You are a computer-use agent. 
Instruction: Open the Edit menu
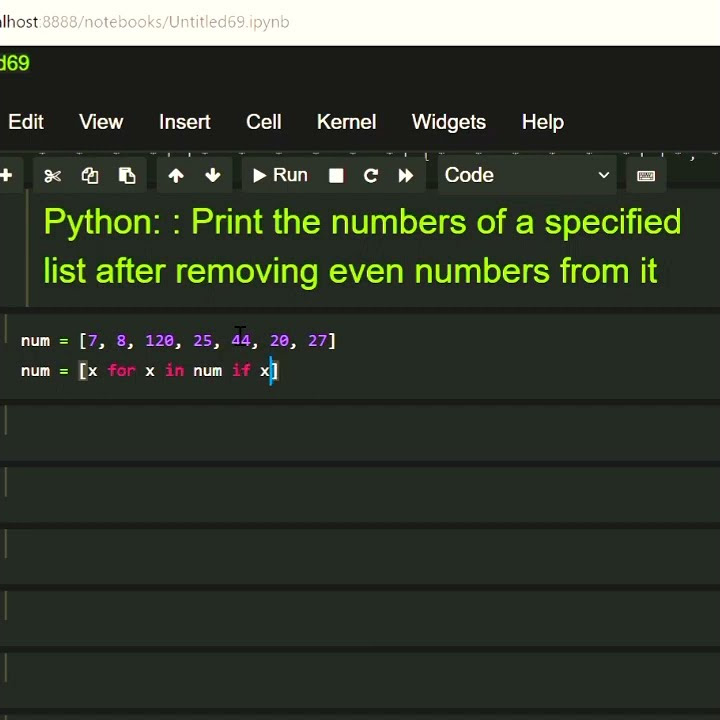pyautogui.click(x=26, y=122)
